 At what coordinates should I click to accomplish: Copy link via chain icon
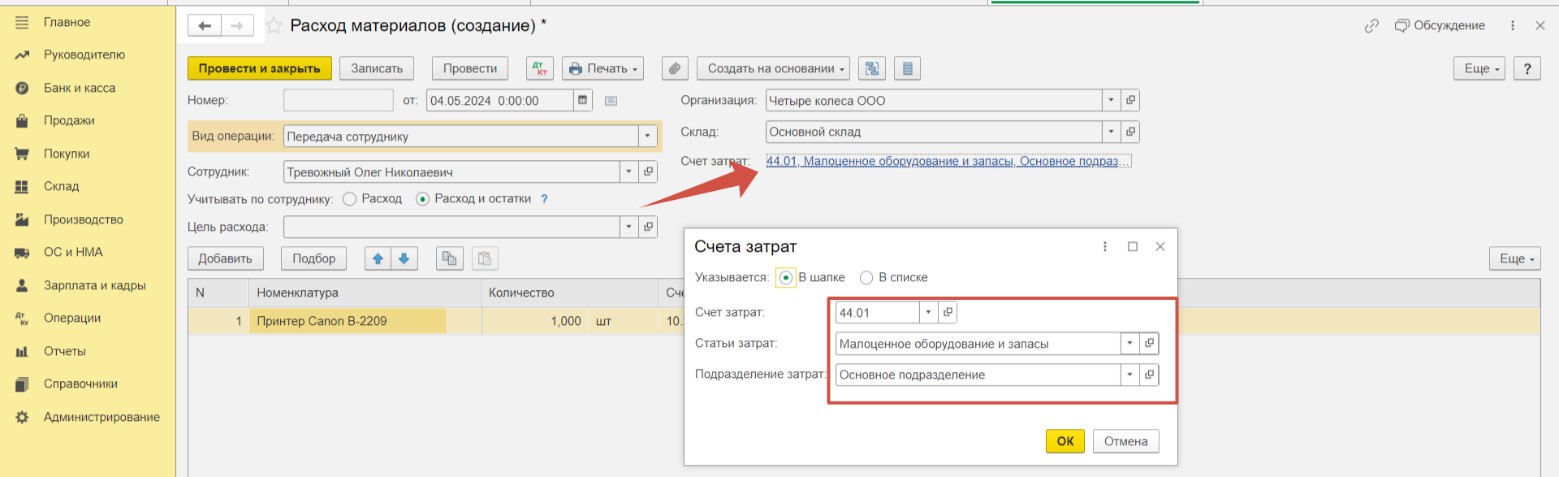(1372, 26)
